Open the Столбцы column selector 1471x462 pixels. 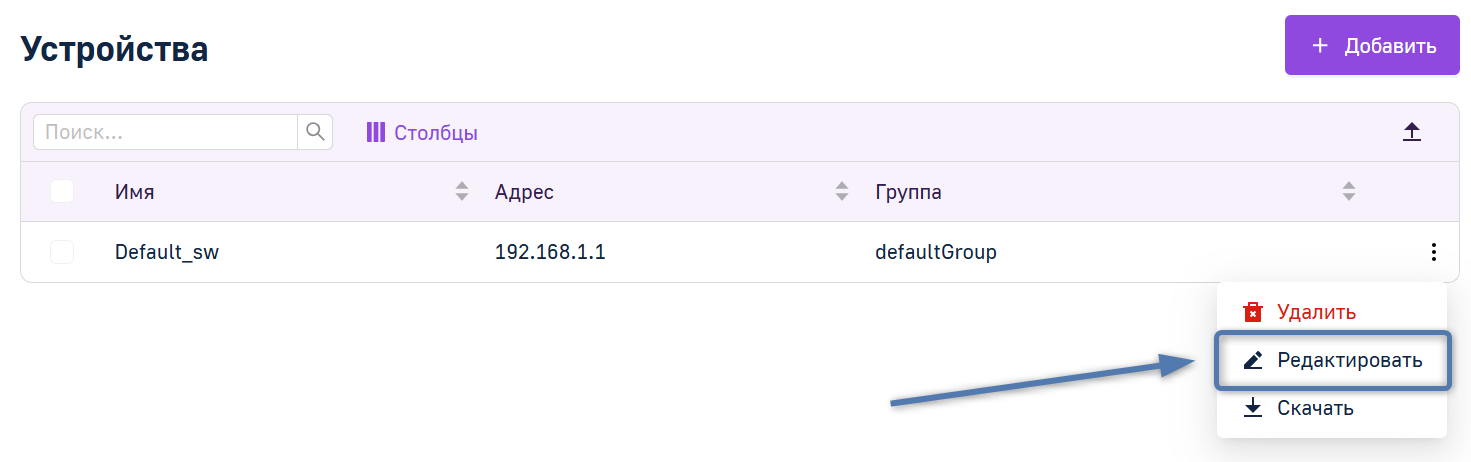(422, 132)
